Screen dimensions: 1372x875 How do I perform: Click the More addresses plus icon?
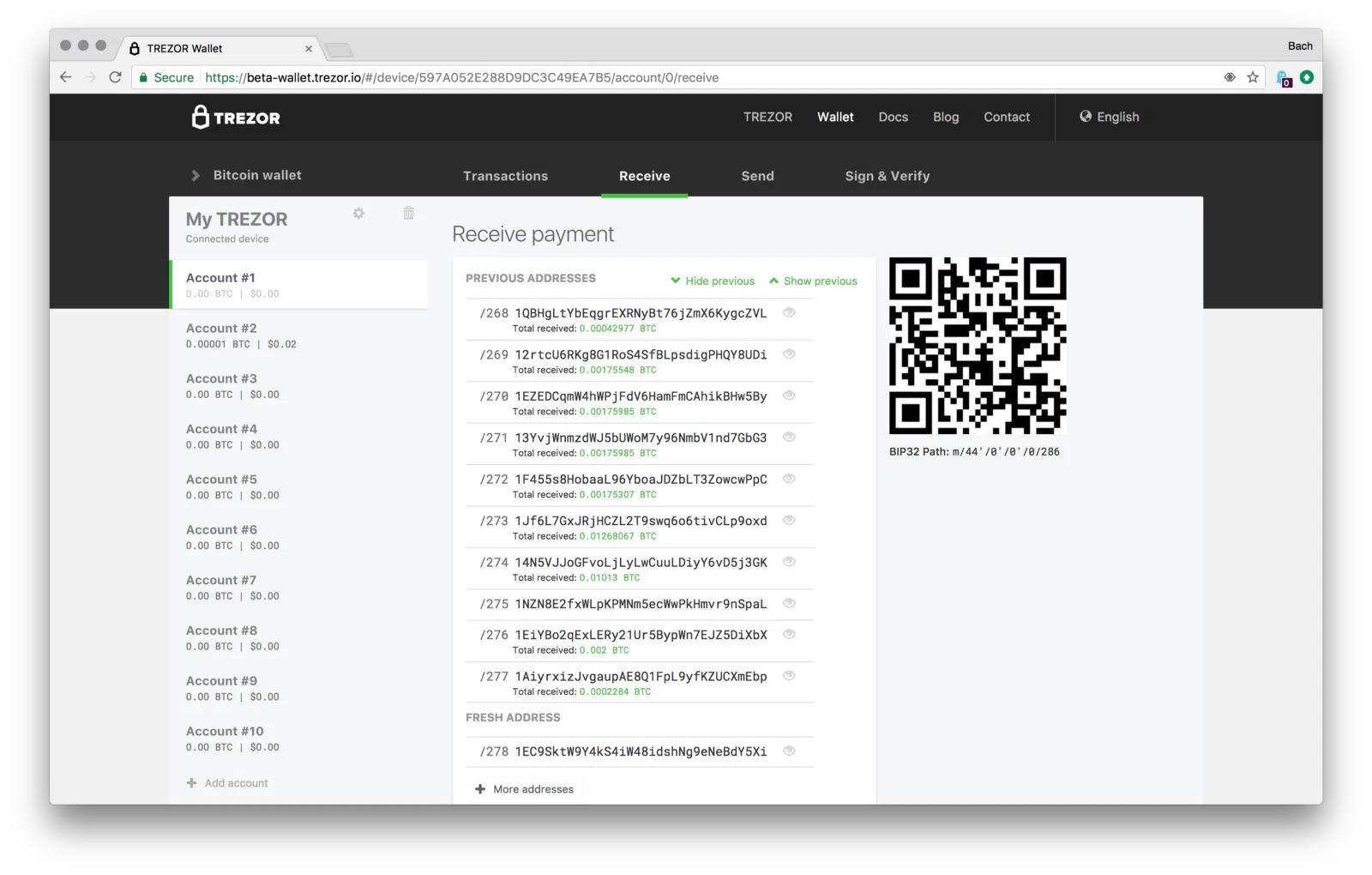(480, 788)
